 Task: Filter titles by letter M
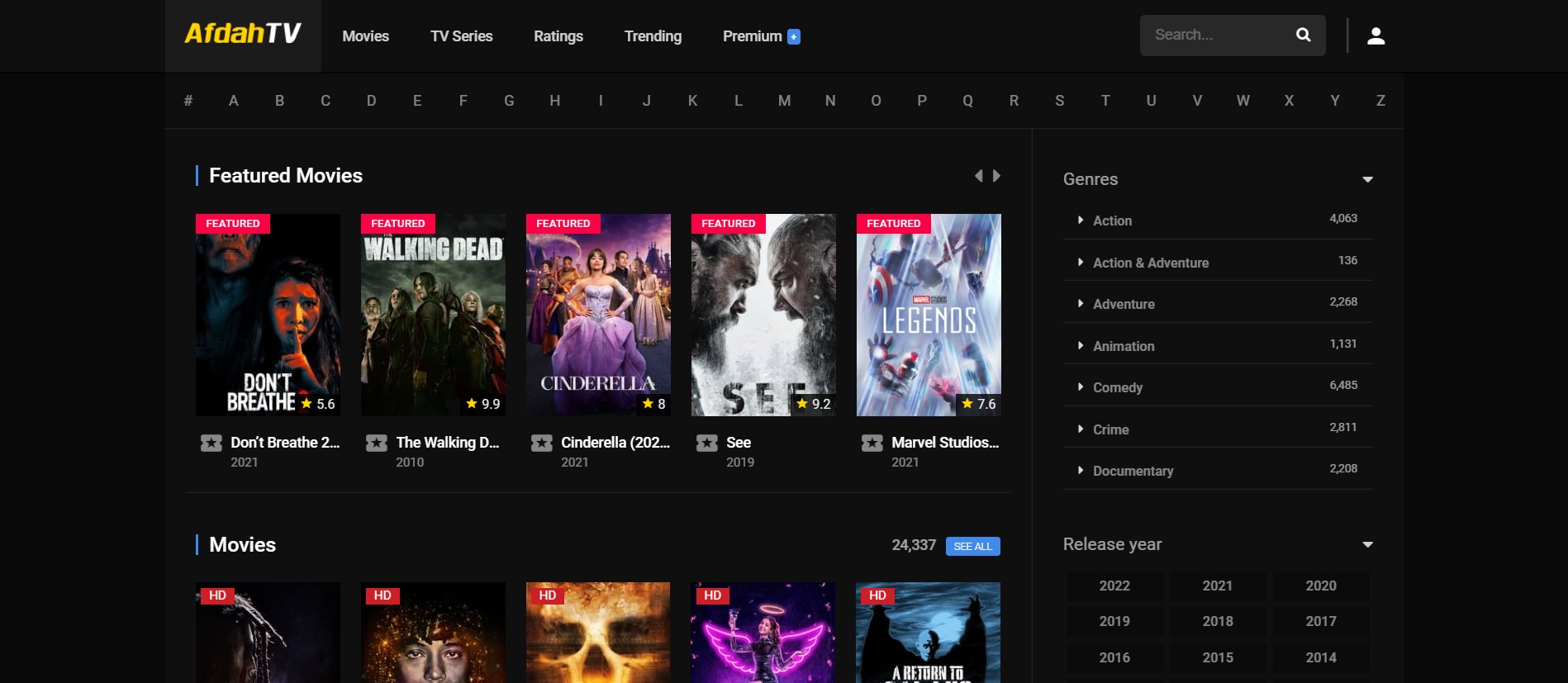click(784, 101)
